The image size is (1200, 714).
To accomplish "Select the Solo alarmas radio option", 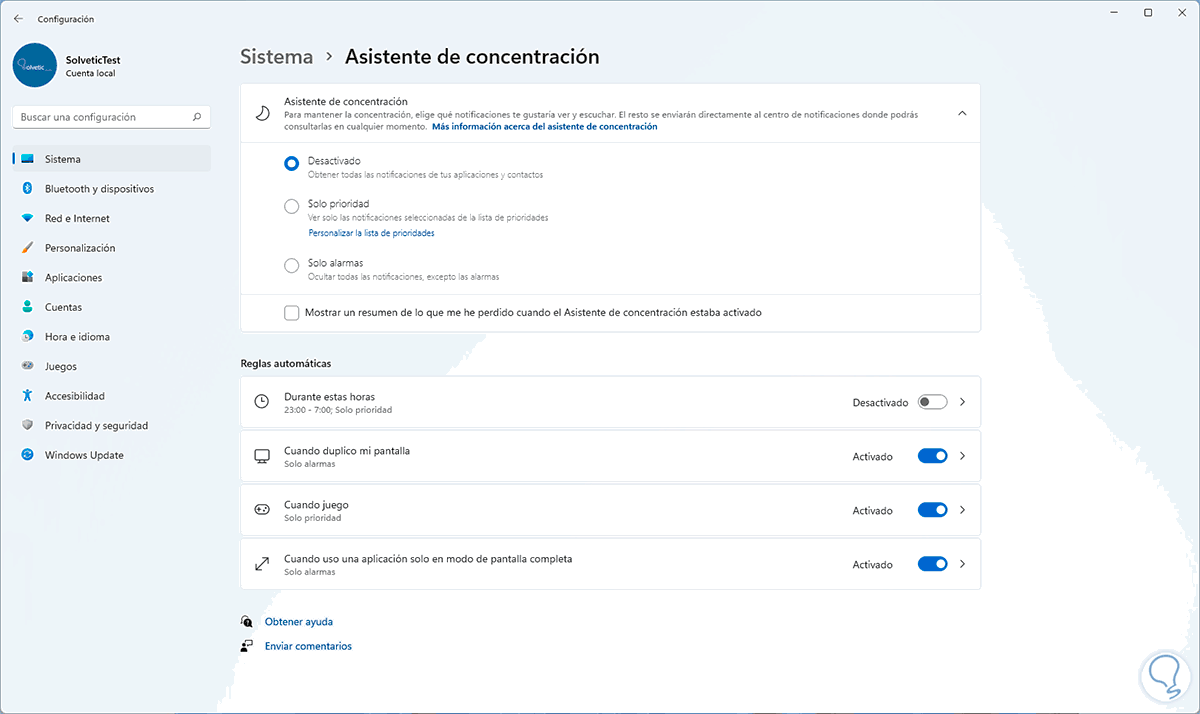I will [x=292, y=265].
